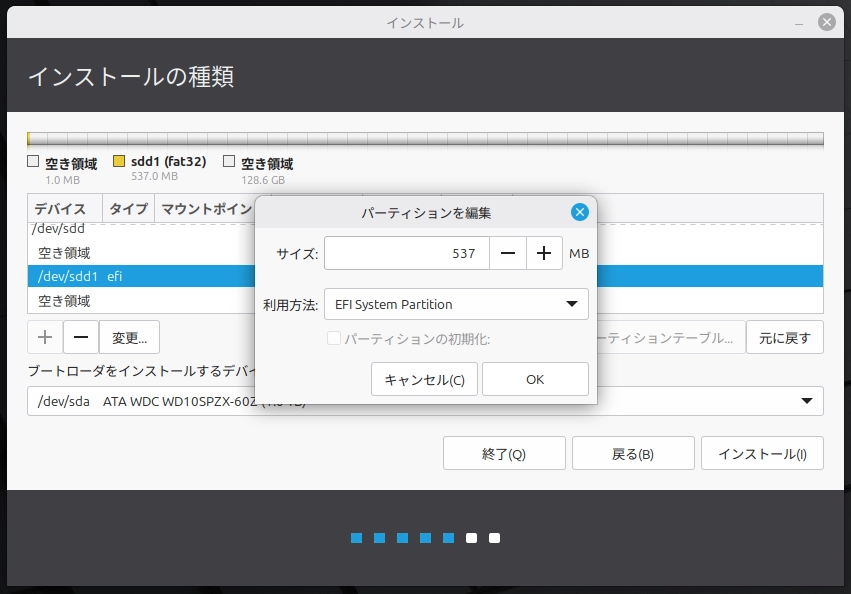Dismiss the パーティションを編集 dialog via blue X icon

pyautogui.click(x=579, y=211)
